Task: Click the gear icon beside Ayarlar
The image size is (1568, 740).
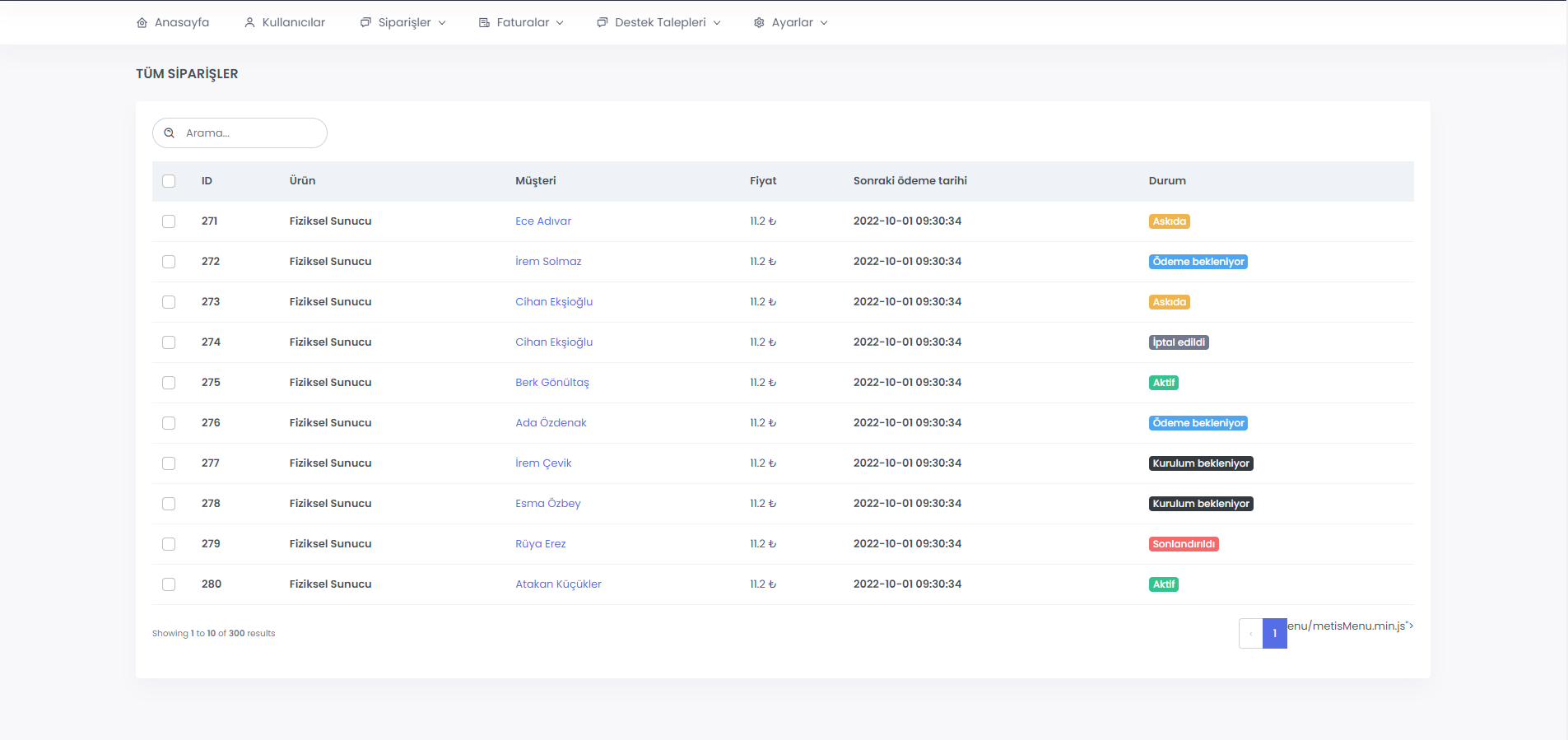Action: pos(759,23)
